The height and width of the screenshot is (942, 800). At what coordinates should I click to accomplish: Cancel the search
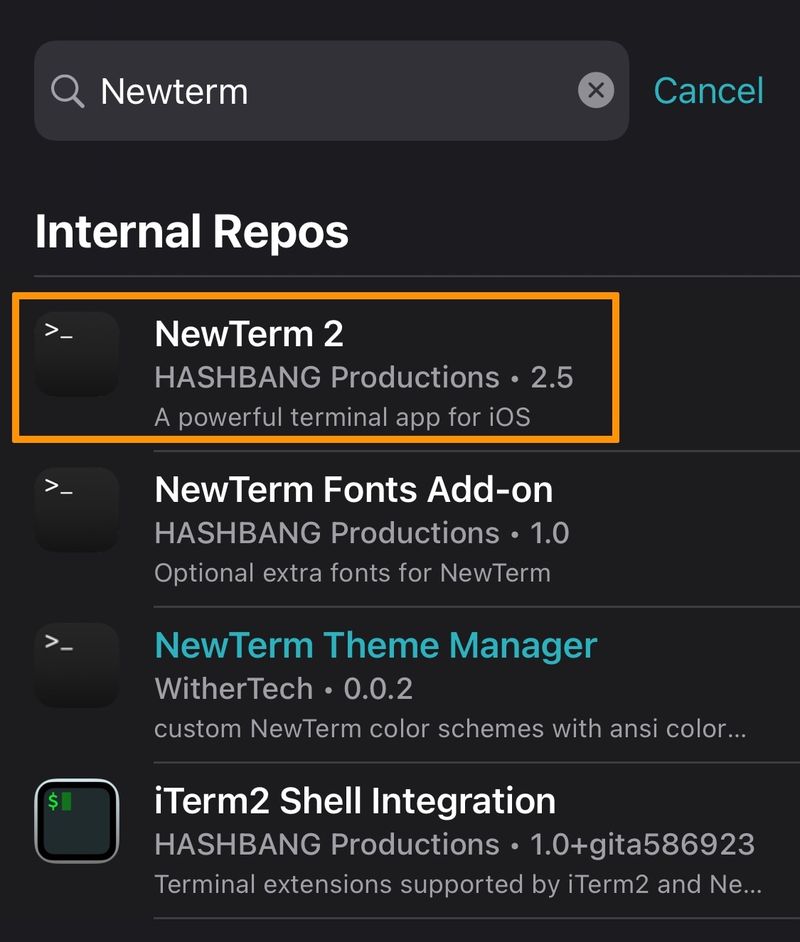click(708, 91)
